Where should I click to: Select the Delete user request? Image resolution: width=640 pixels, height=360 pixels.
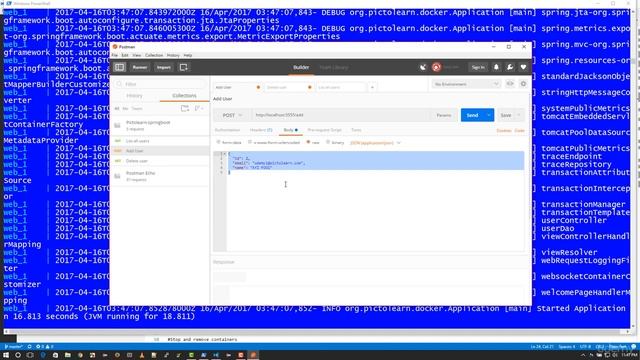(160, 161)
